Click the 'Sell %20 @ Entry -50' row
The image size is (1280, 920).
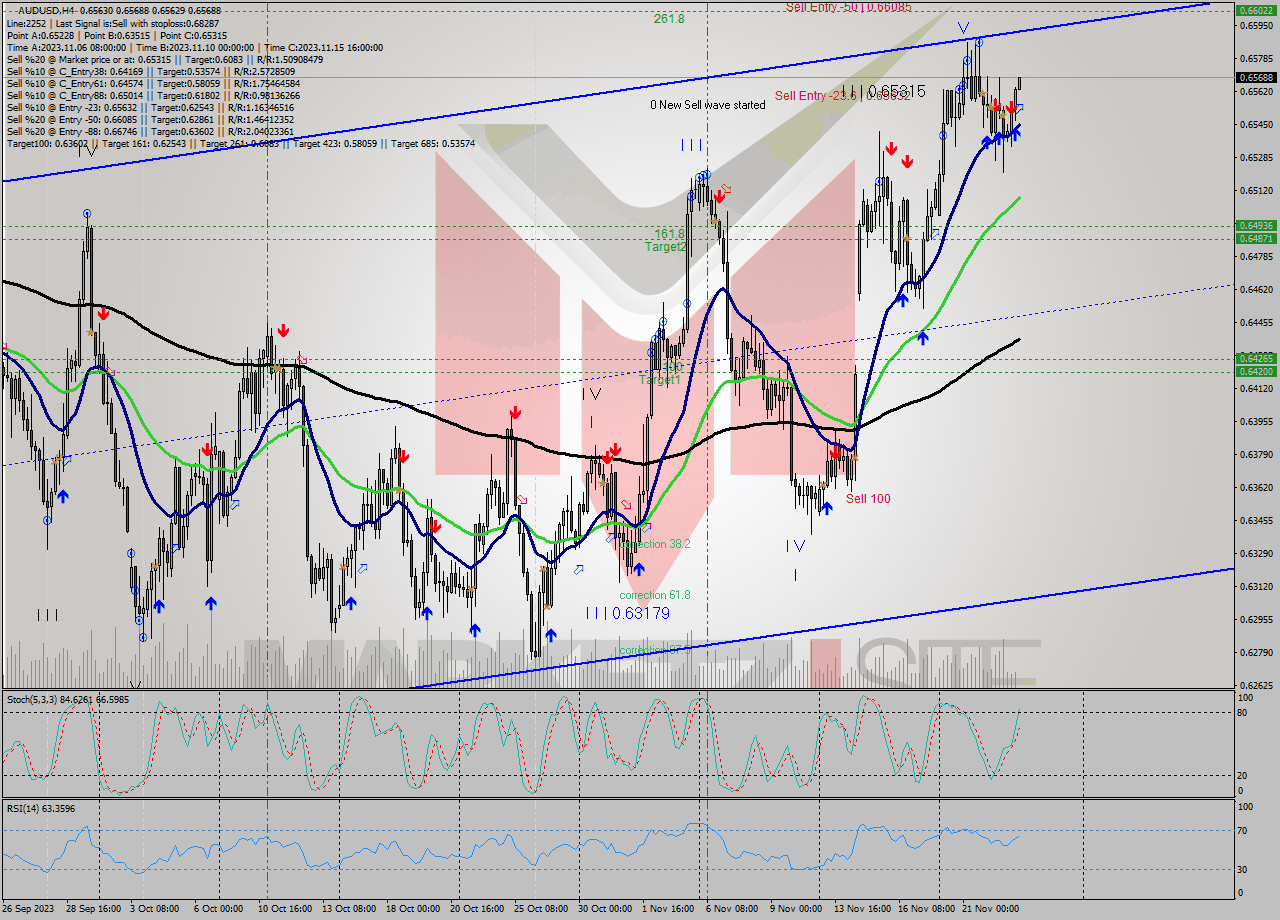pyautogui.click(x=152, y=119)
